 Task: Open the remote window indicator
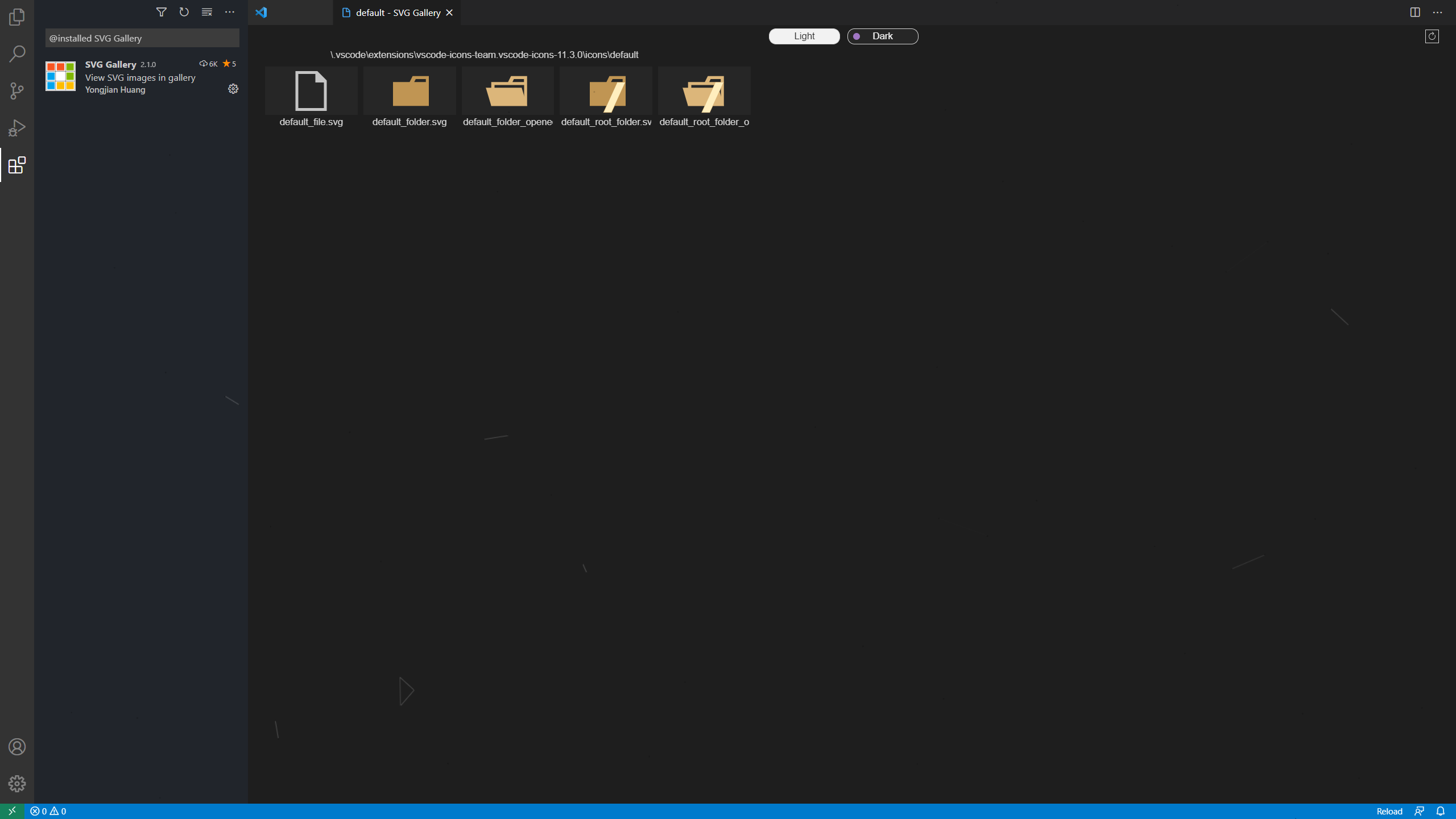point(12,811)
